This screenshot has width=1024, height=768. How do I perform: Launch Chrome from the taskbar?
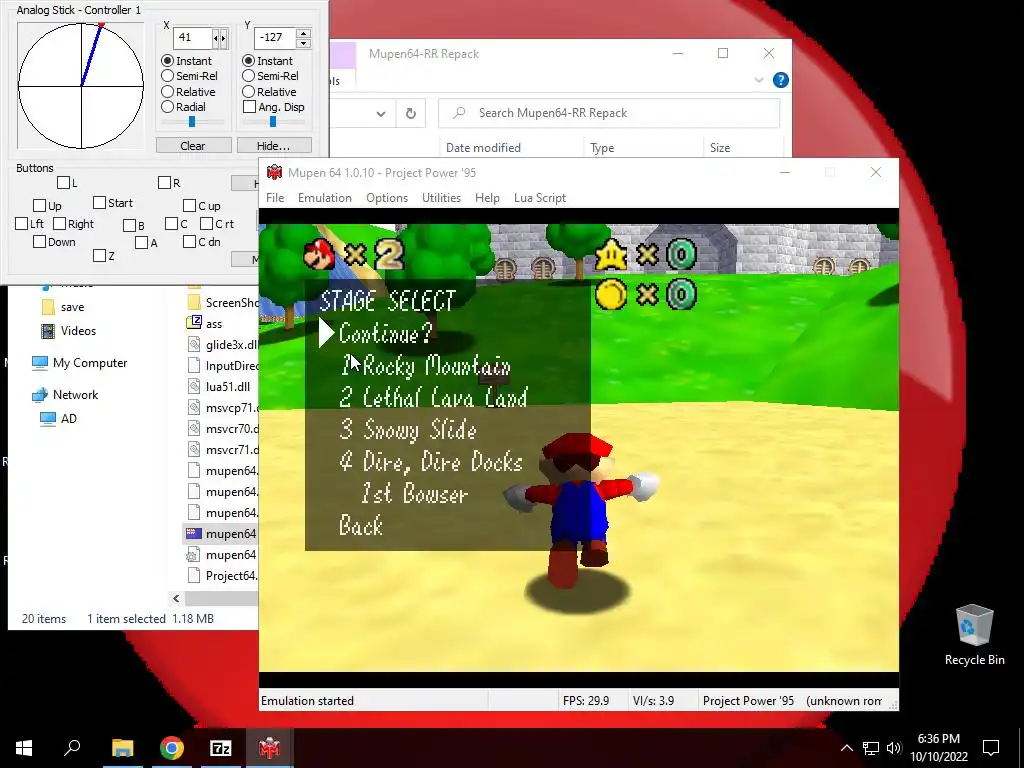pos(172,748)
